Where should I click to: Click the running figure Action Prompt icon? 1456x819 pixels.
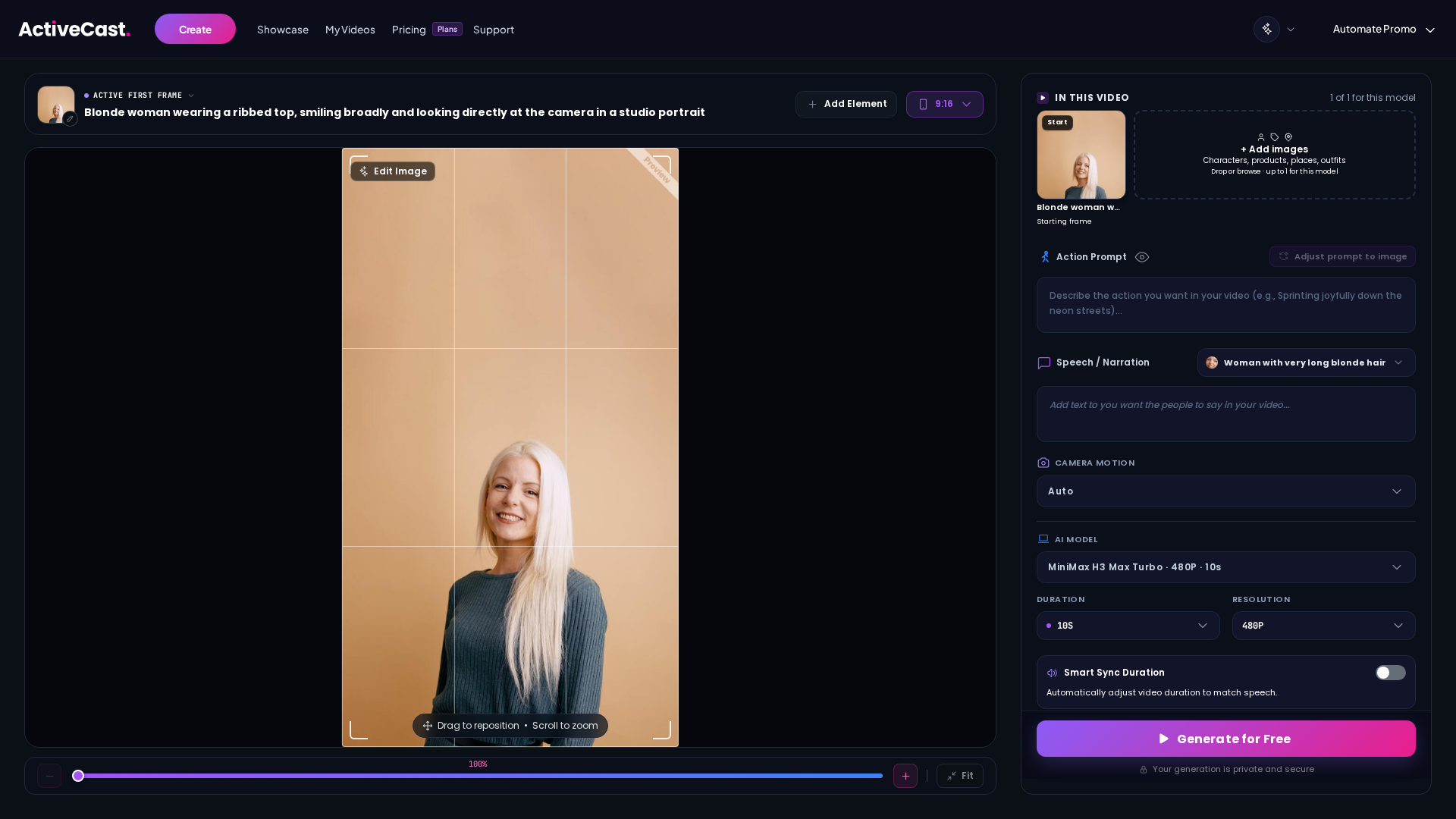[1045, 257]
